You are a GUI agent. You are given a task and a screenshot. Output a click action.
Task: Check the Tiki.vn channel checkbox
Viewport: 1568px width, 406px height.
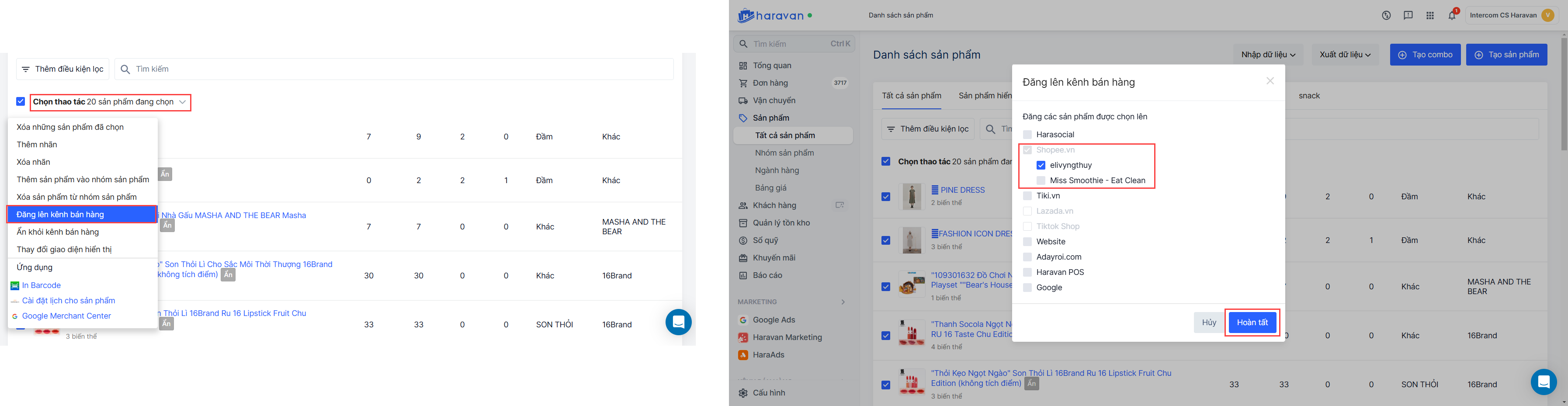click(1027, 196)
